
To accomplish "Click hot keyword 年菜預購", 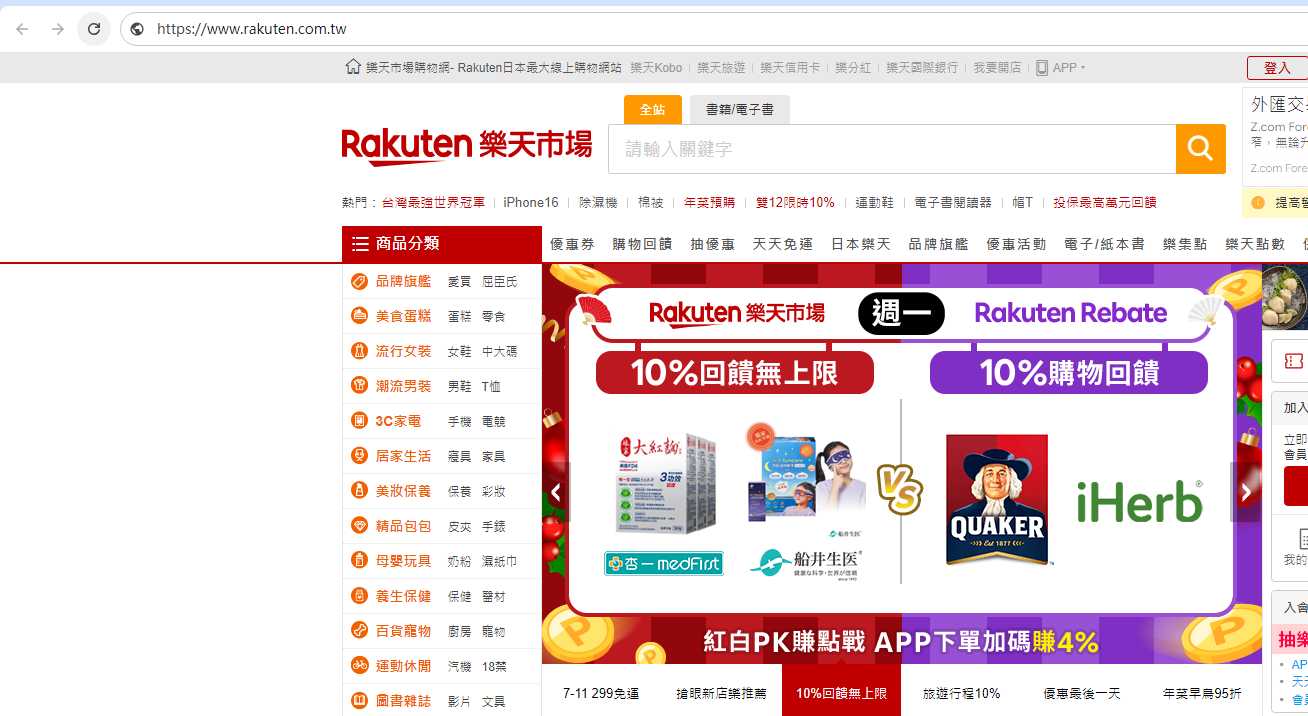I will pos(709,202).
